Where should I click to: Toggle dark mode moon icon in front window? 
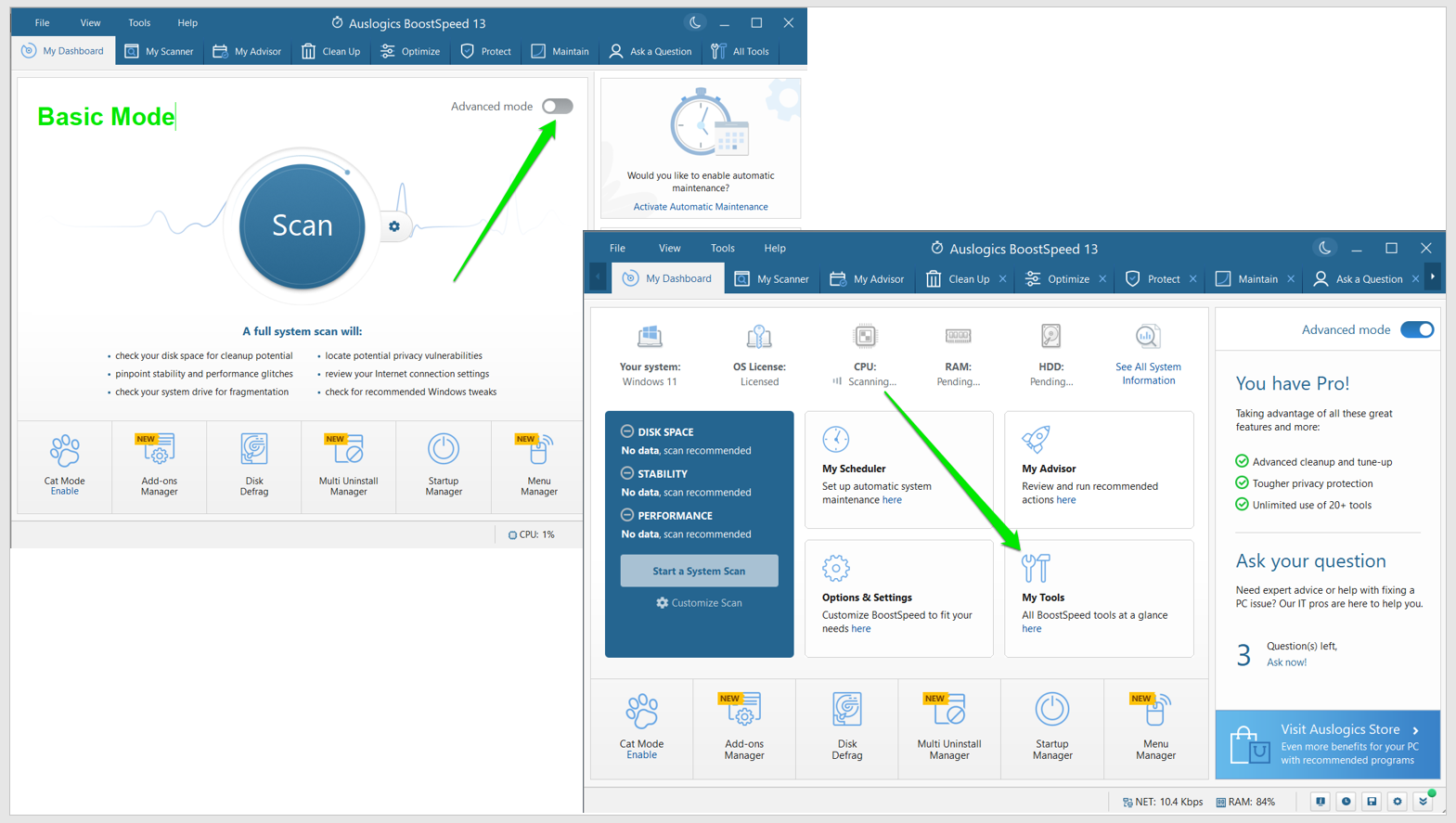(x=1324, y=248)
